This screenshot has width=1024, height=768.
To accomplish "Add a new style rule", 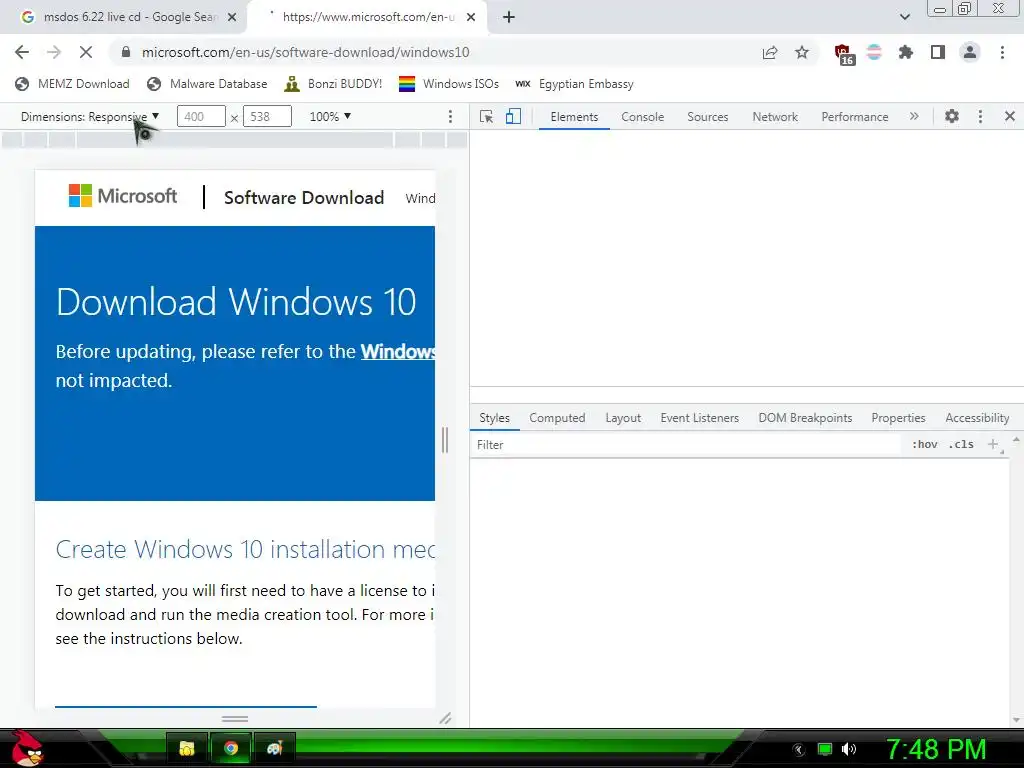I will [993, 445].
